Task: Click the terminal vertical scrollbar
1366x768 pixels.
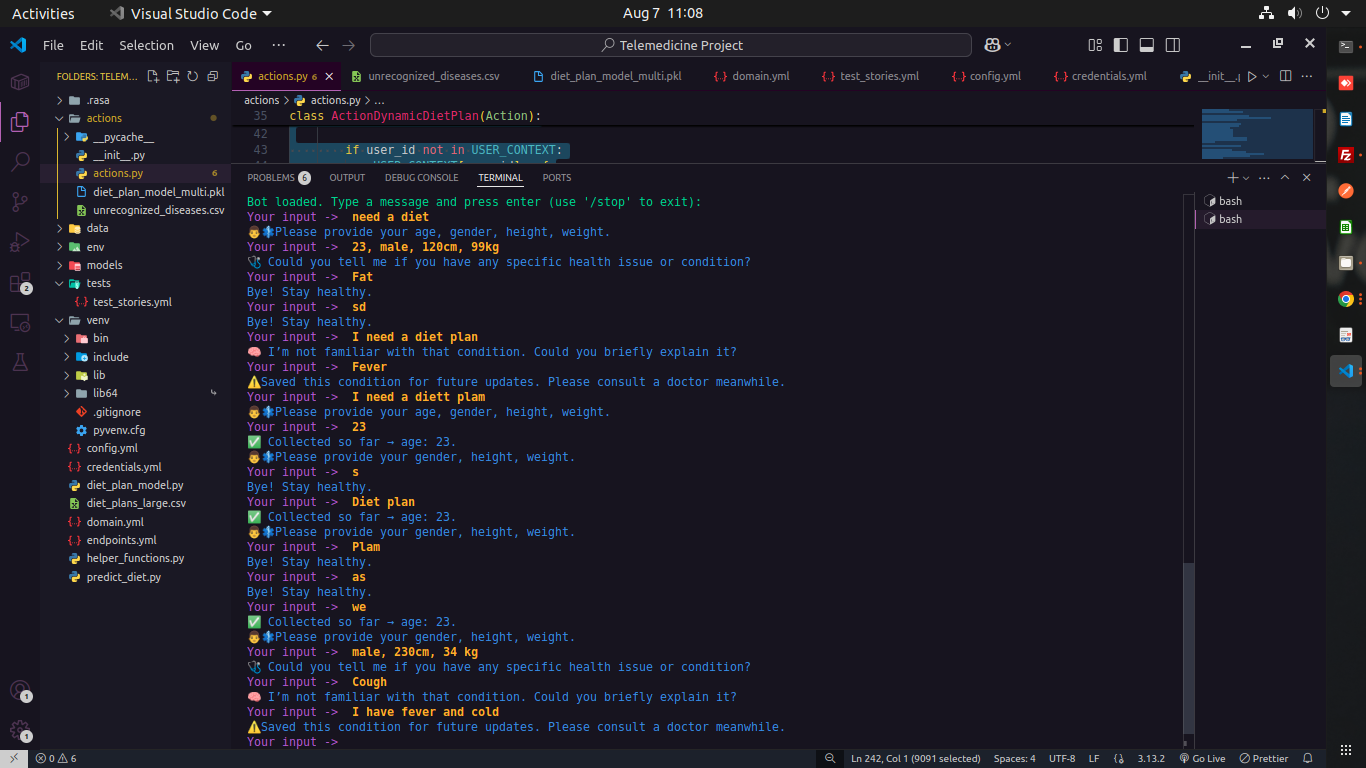Action: (x=1189, y=650)
